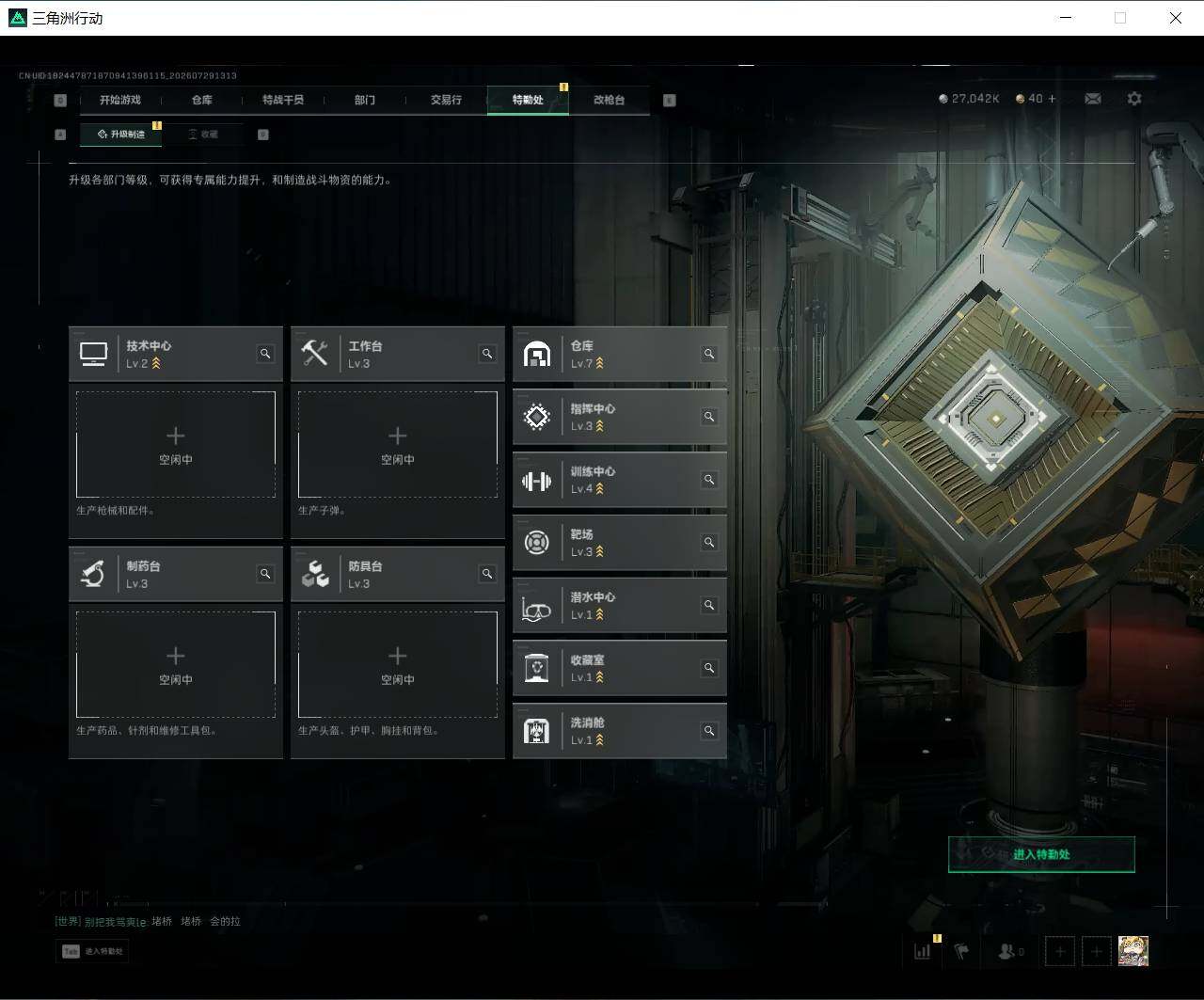Click the 技术中心 monitor icon
The width and height of the screenshot is (1204, 1000).
point(94,354)
